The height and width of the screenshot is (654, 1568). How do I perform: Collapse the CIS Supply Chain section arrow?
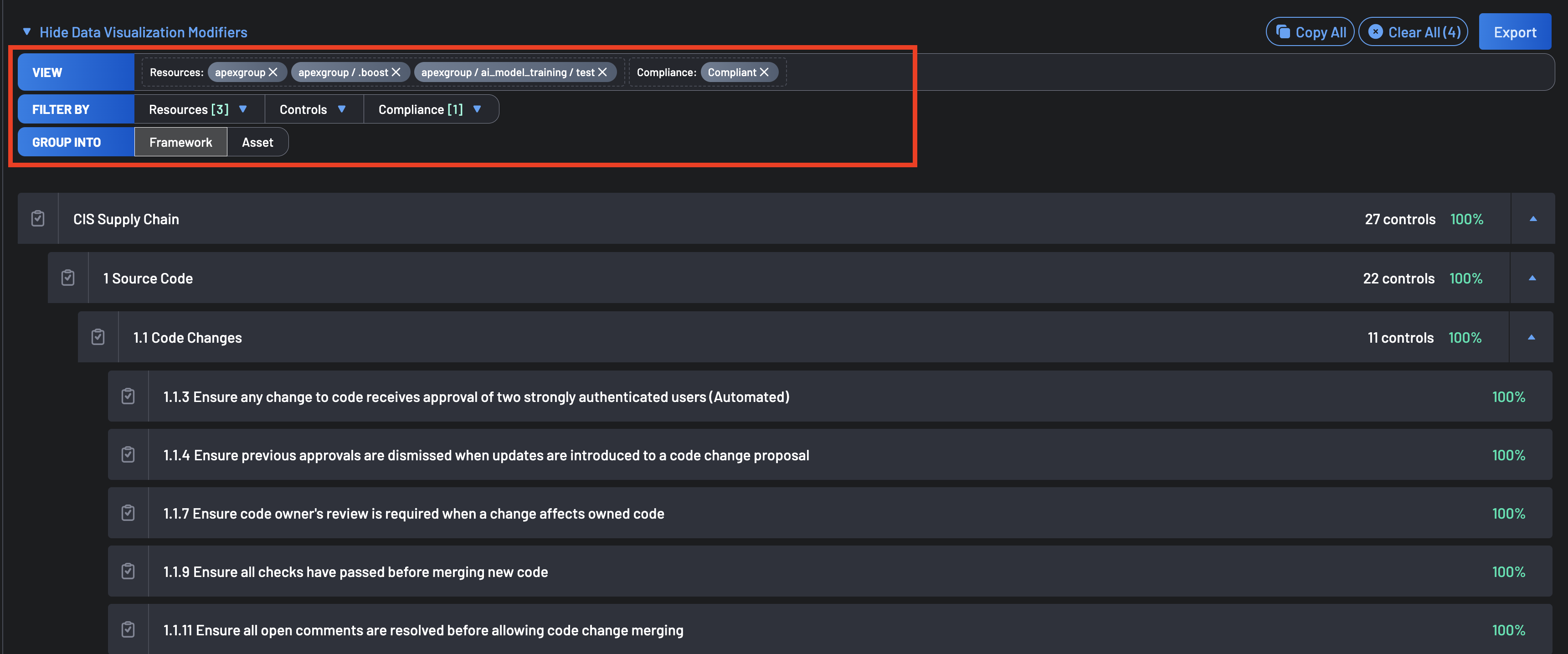[x=1533, y=219]
